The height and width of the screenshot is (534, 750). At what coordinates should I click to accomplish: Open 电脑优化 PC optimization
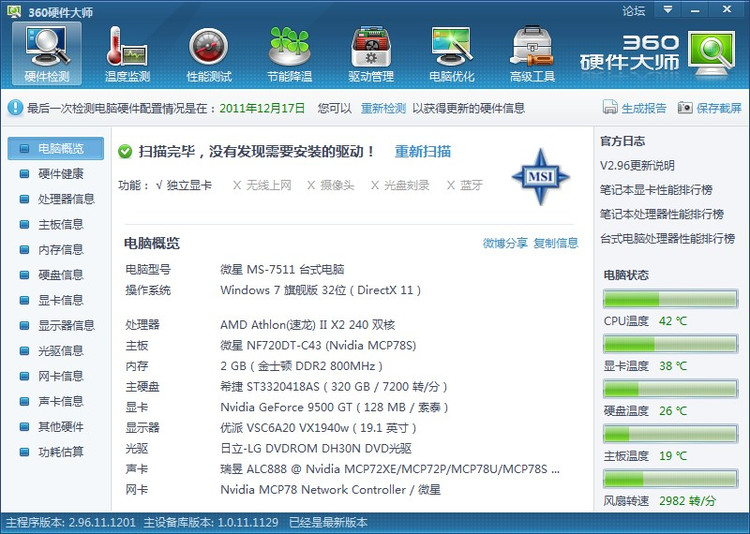coord(452,54)
